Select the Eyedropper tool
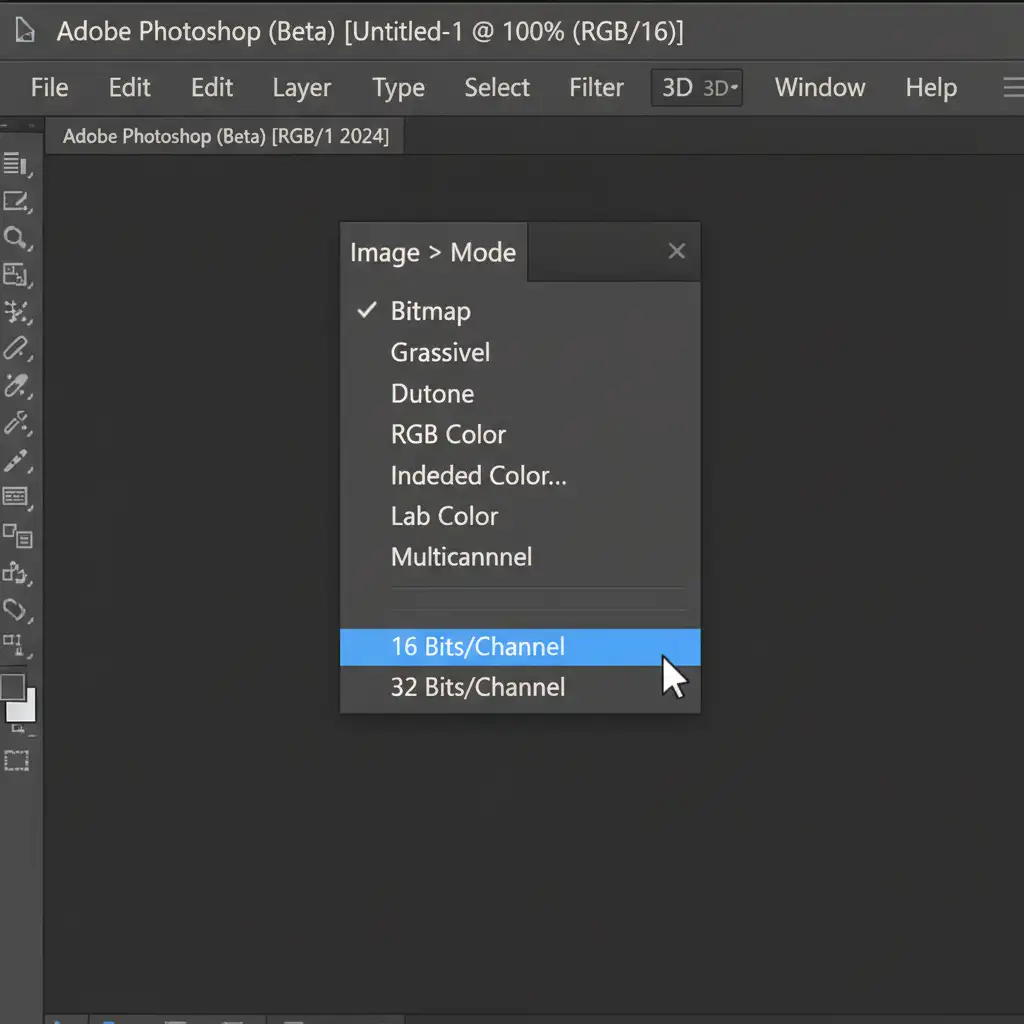This screenshot has height=1024, width=1024. tap(16, 386)
